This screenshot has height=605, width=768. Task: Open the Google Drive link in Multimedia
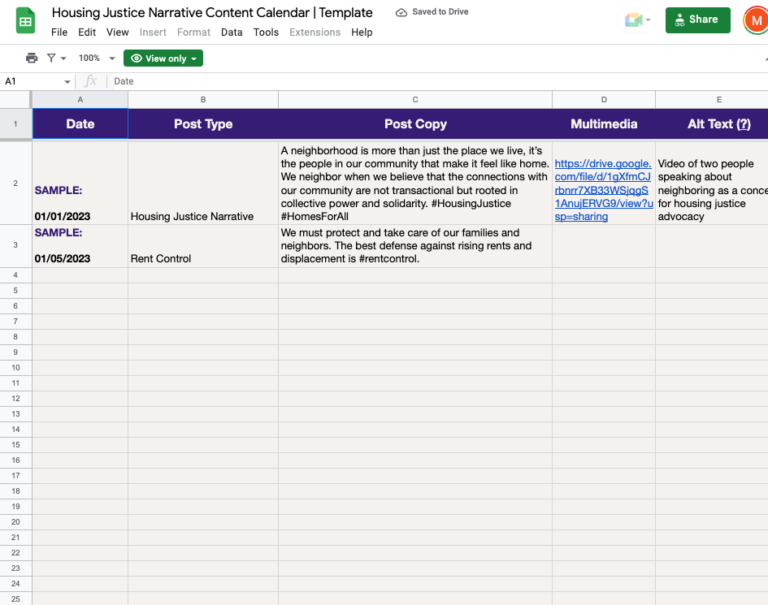click(x=602, y=190)
